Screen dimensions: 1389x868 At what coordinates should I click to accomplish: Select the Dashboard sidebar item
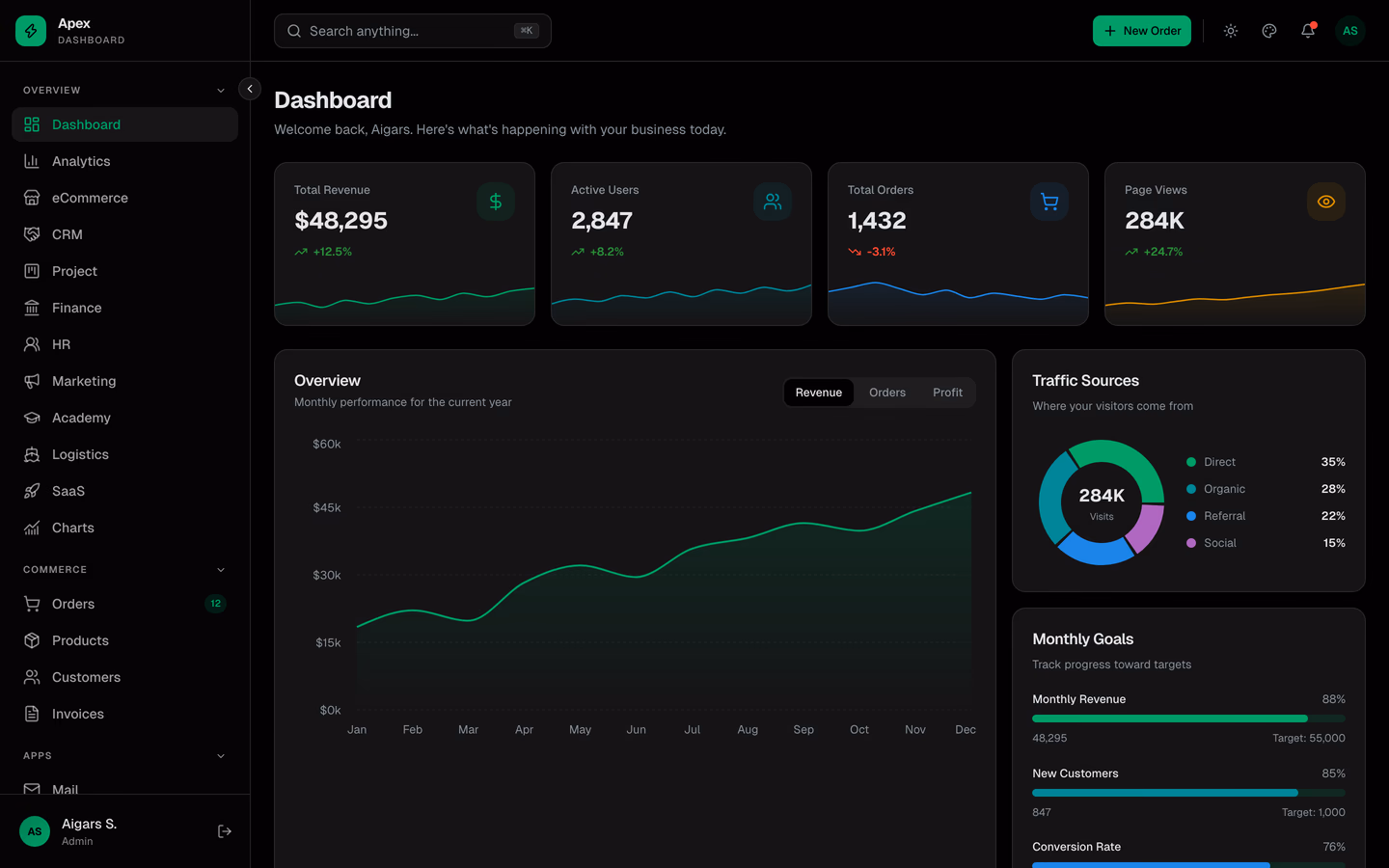pyautogui.click(x=124, y=124)
